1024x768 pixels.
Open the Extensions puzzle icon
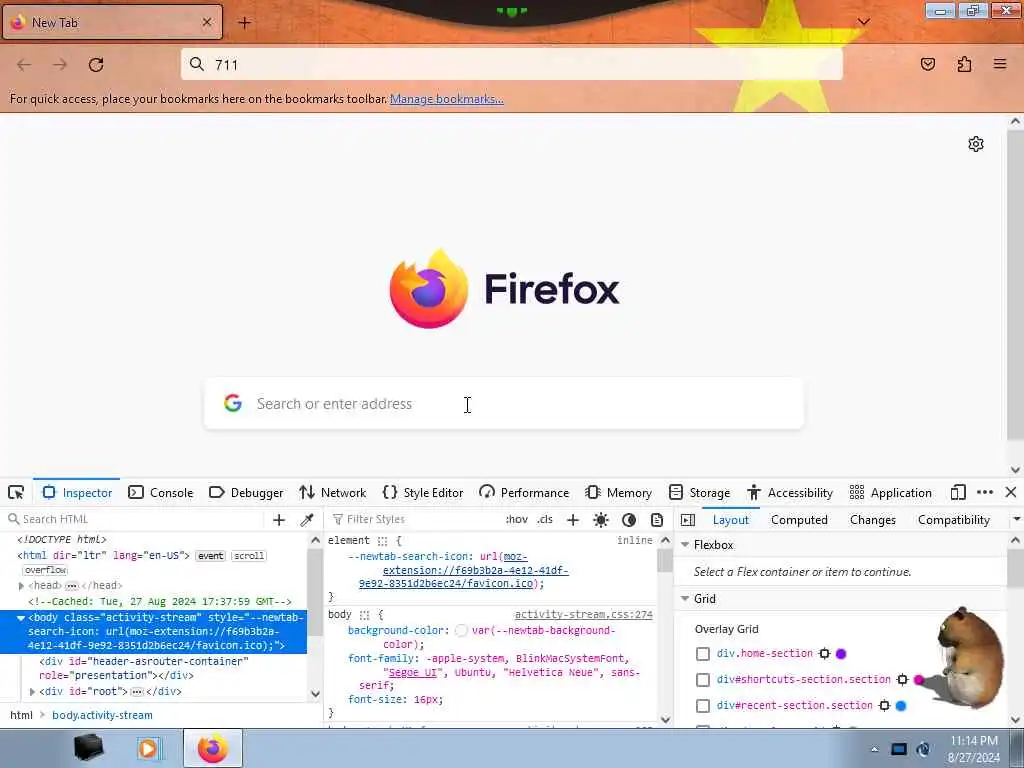pos(964,64)
